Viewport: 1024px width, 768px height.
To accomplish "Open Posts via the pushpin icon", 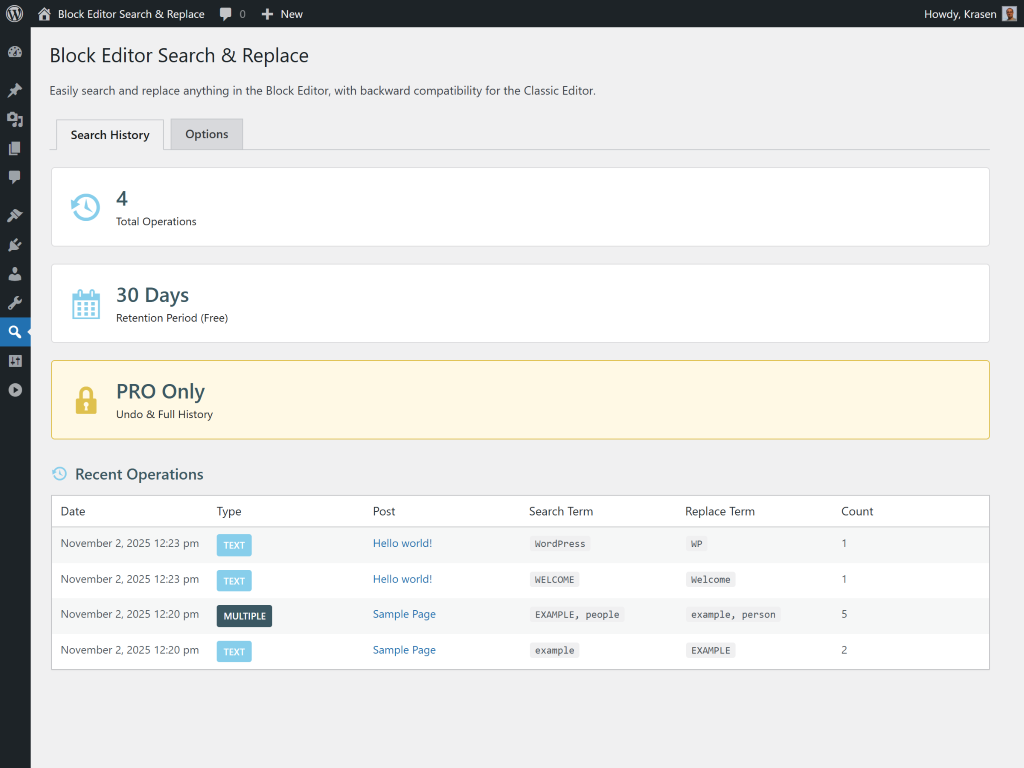I will 15,90.
